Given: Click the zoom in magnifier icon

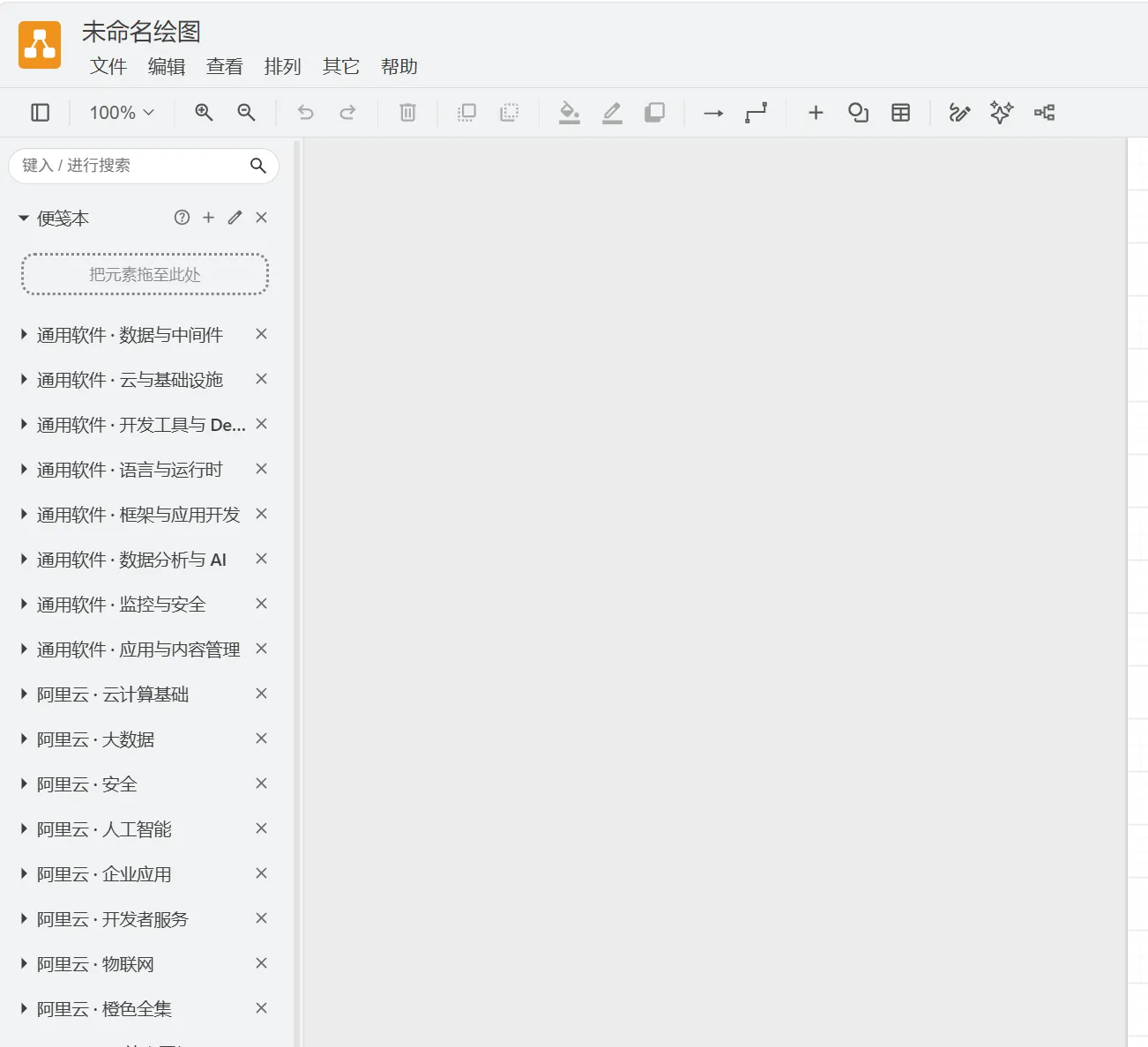Looking at the screenshot, I should click(x=204, y=112).
